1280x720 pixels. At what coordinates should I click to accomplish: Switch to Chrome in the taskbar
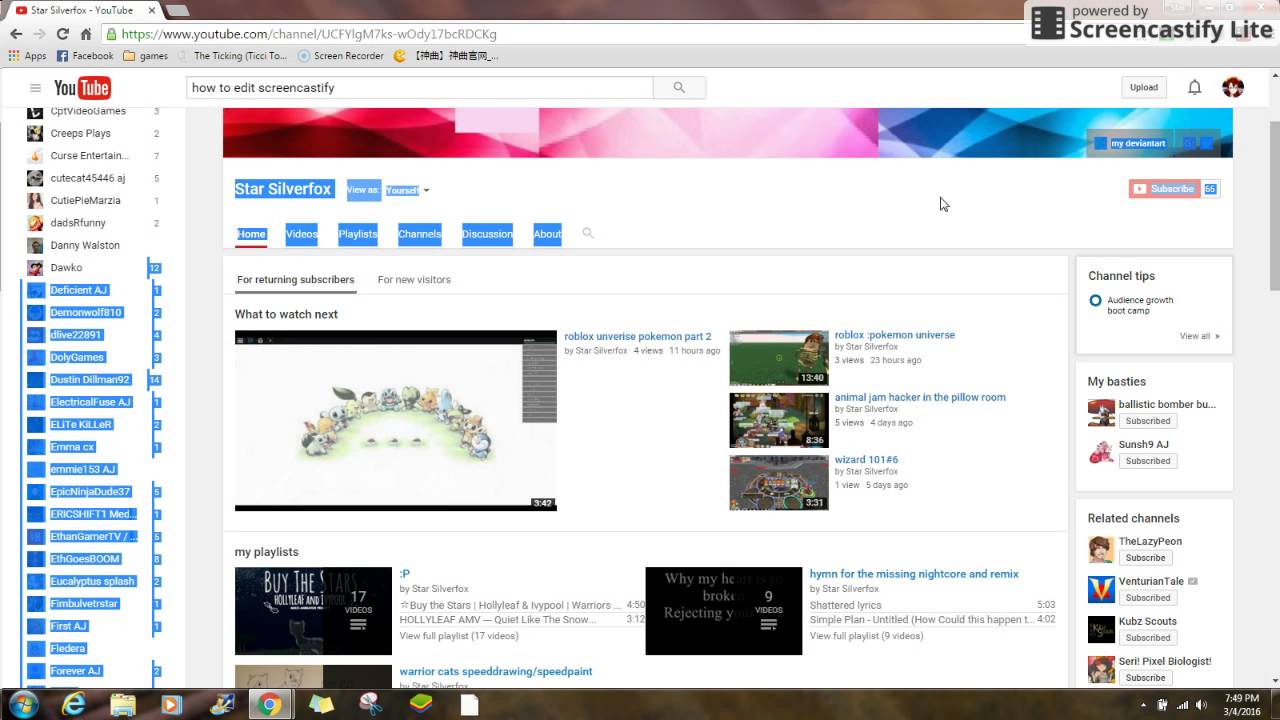click(268, 704)
